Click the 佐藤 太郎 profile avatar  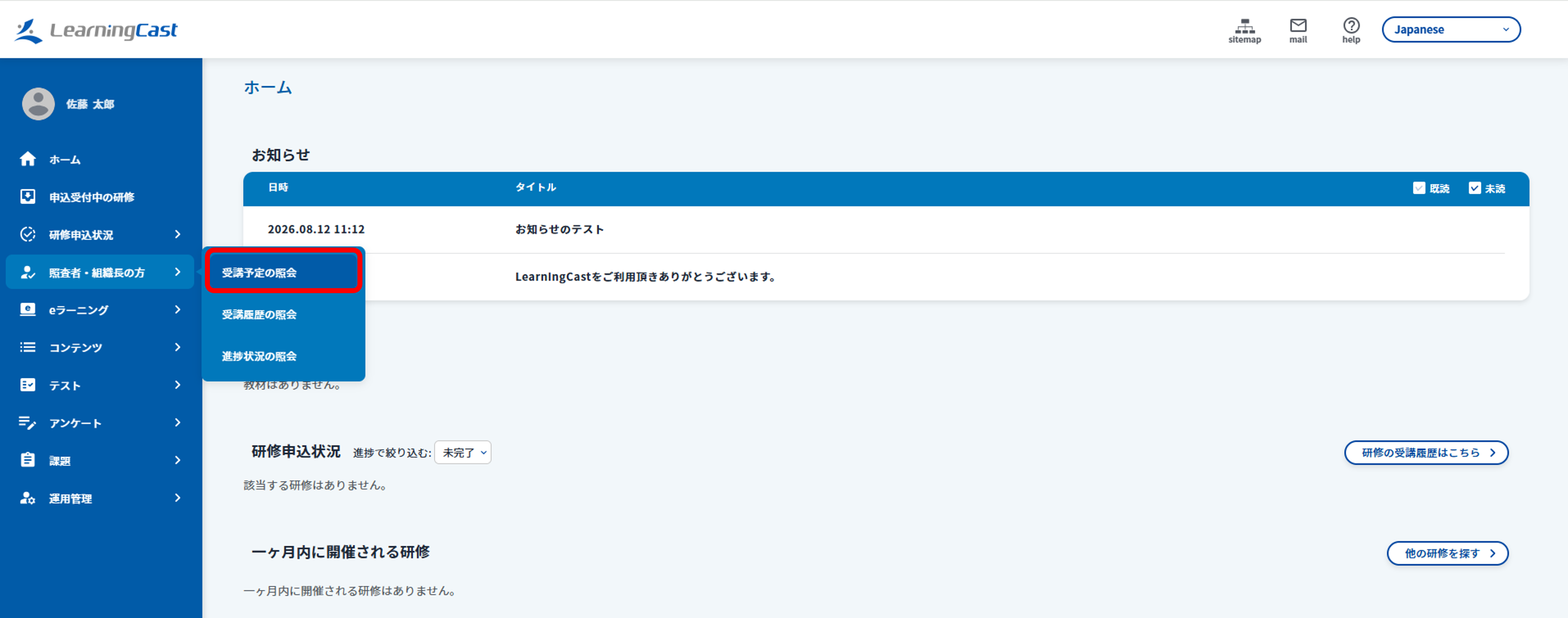click(x=38, y=104)
